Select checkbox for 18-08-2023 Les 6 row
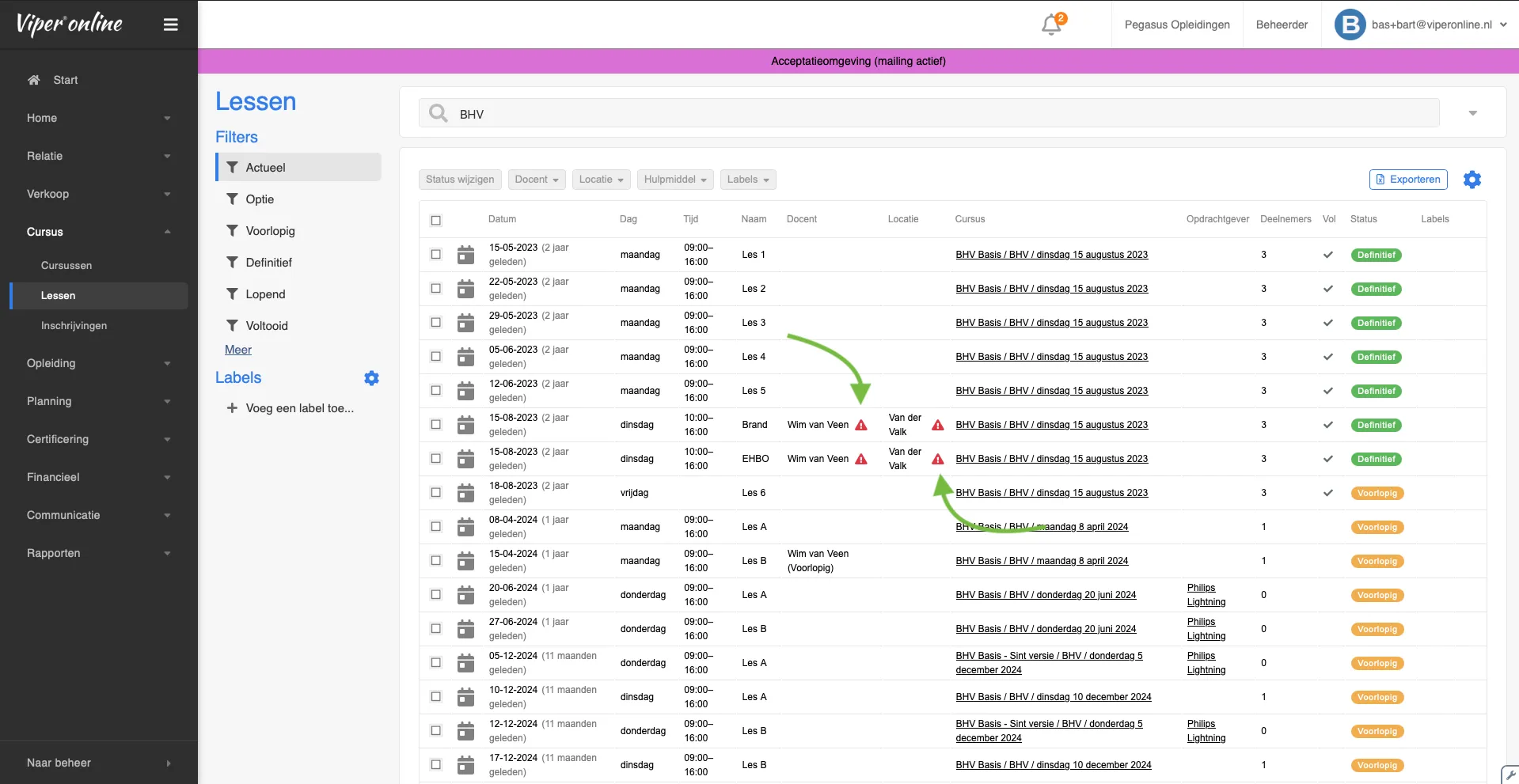 click(x=436, y=493)
